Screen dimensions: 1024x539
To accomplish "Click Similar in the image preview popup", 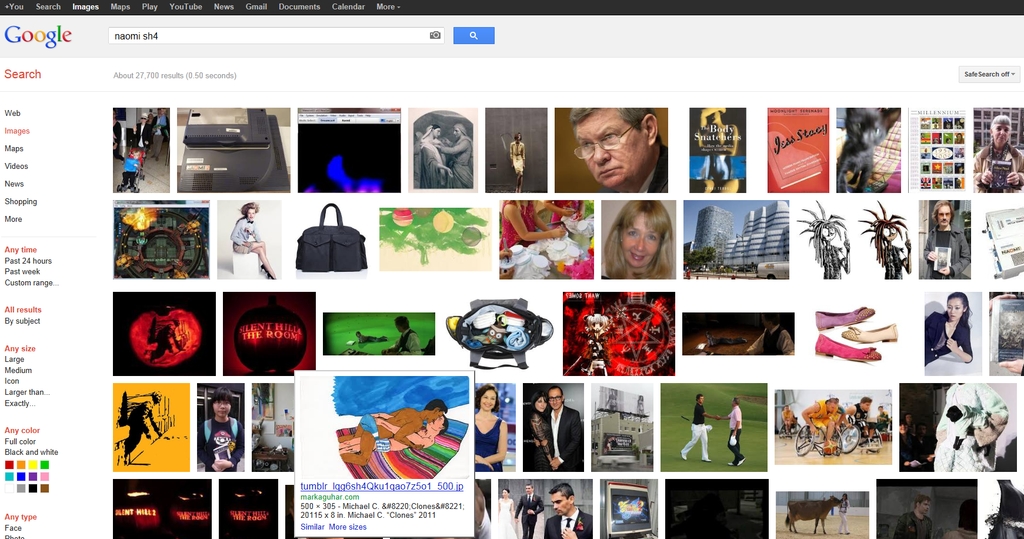I will click(x=312, y=527).
